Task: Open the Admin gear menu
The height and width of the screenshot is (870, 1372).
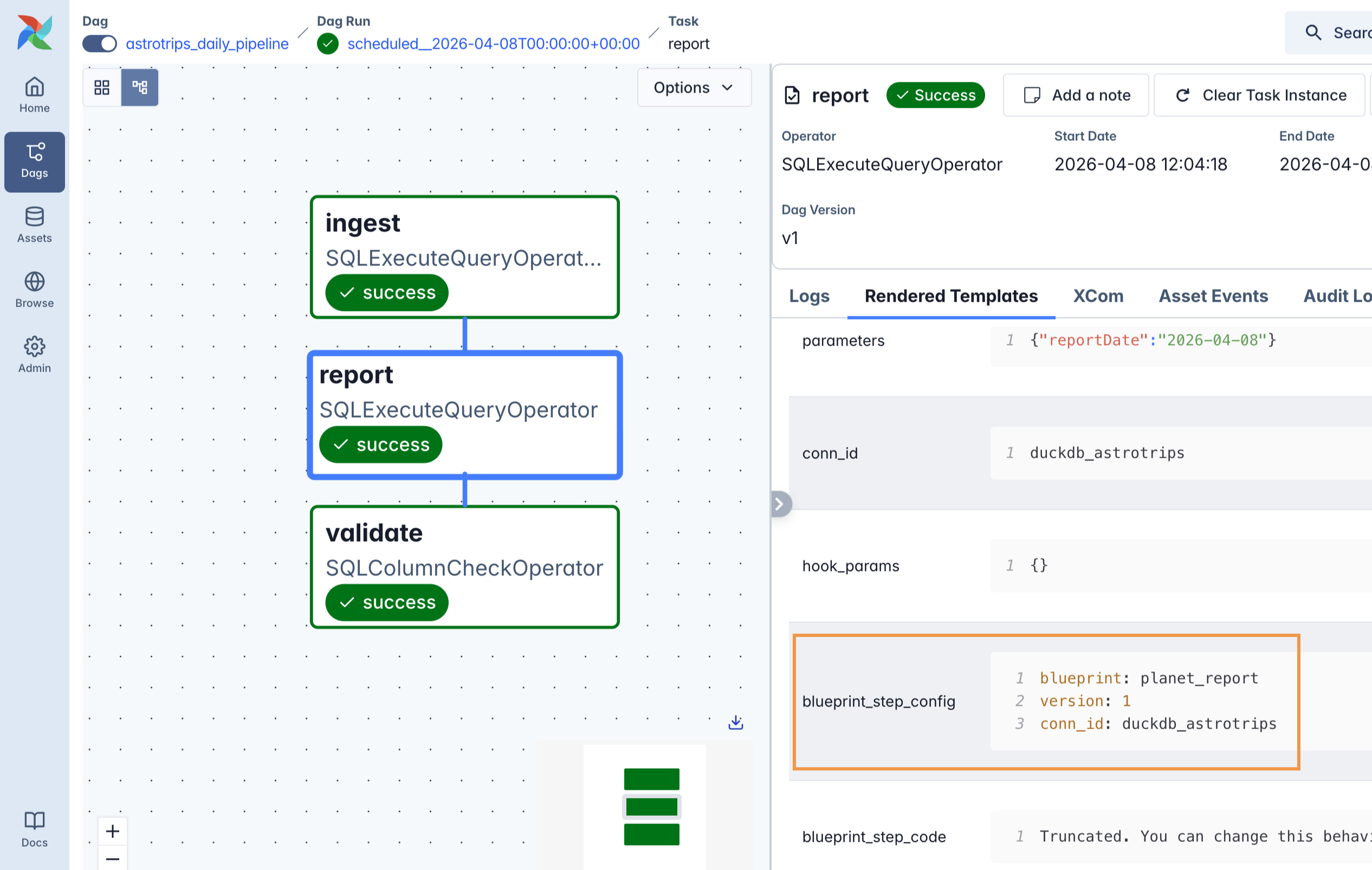Action: pos(34,354)
